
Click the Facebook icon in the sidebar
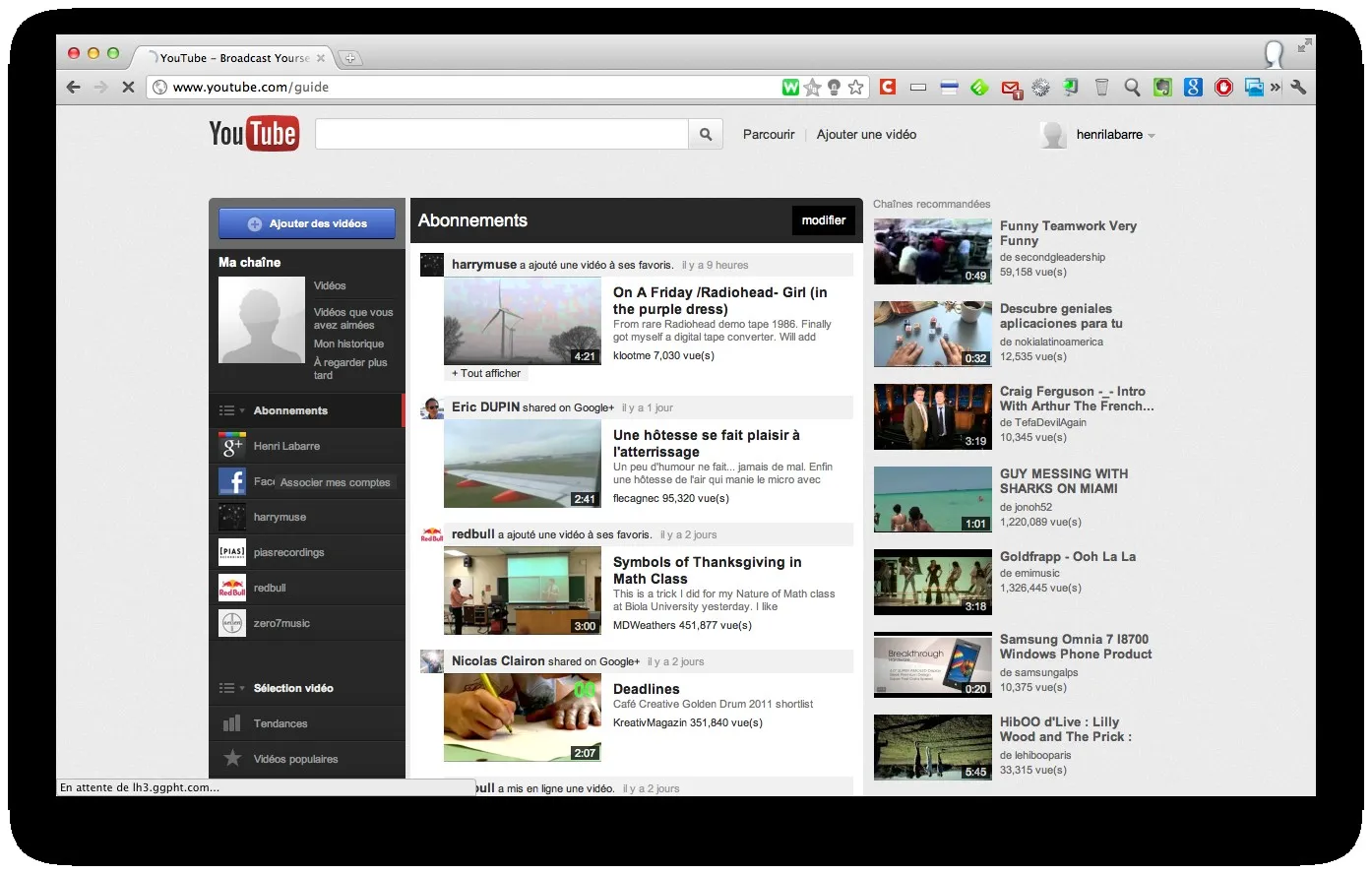pos(232,481)
